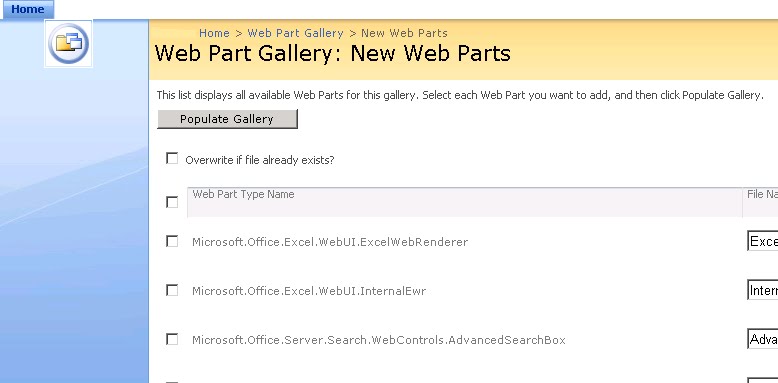This screenshot has width=778, height=383.
Task: Select the AdvancedSearchBox type name text
Action: pyautogui.click(x=379, y=340)
